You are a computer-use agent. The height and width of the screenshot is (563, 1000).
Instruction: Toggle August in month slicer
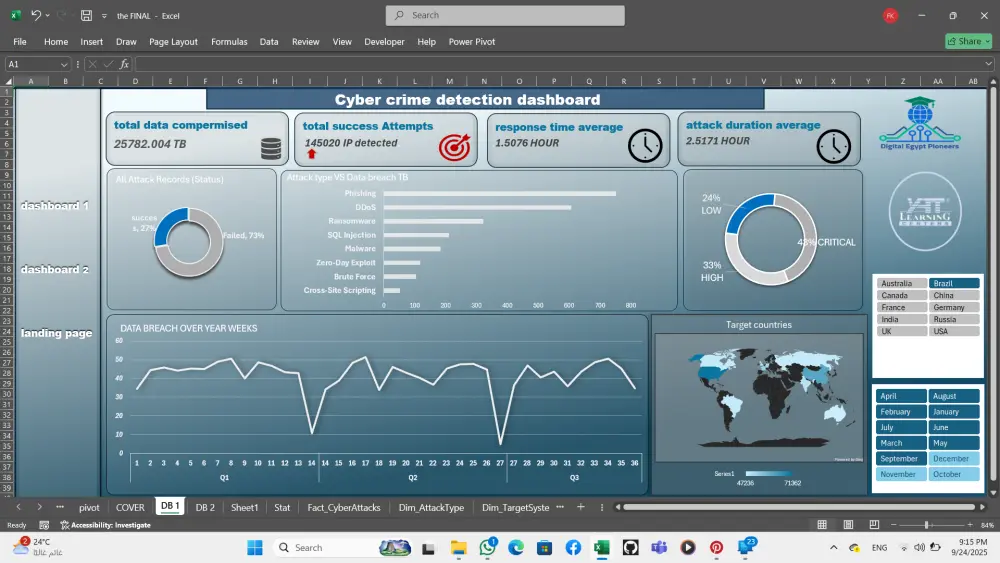[x=954, y=396]
